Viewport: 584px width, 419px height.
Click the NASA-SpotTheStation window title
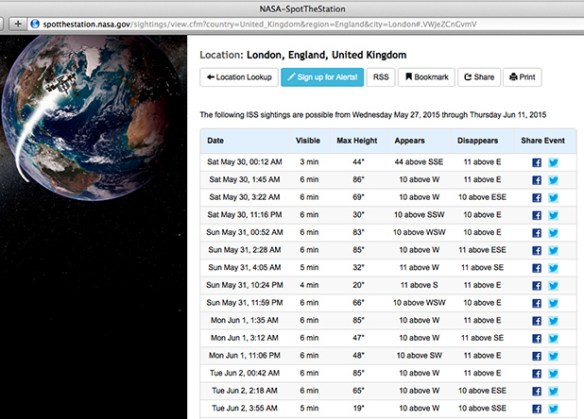coord(302,9)
